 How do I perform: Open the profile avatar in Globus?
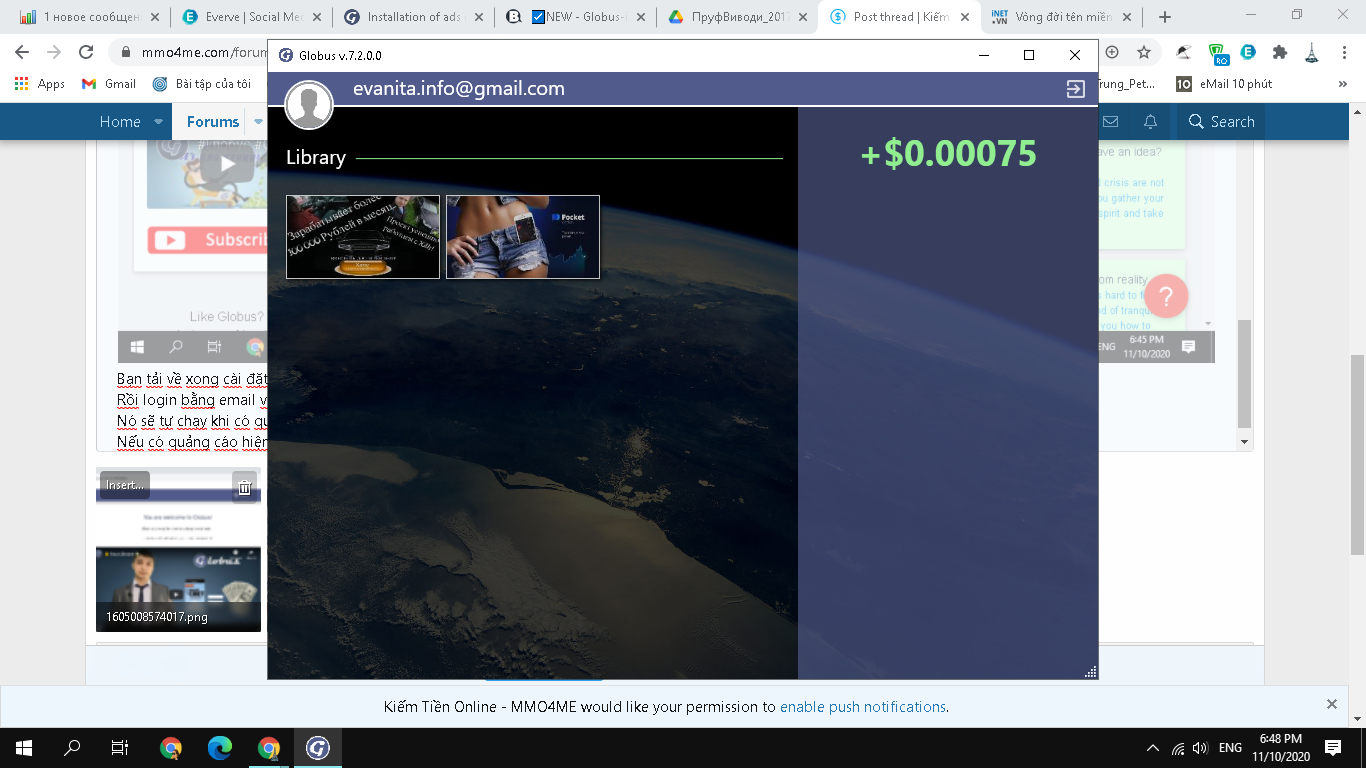pos(309,105)
